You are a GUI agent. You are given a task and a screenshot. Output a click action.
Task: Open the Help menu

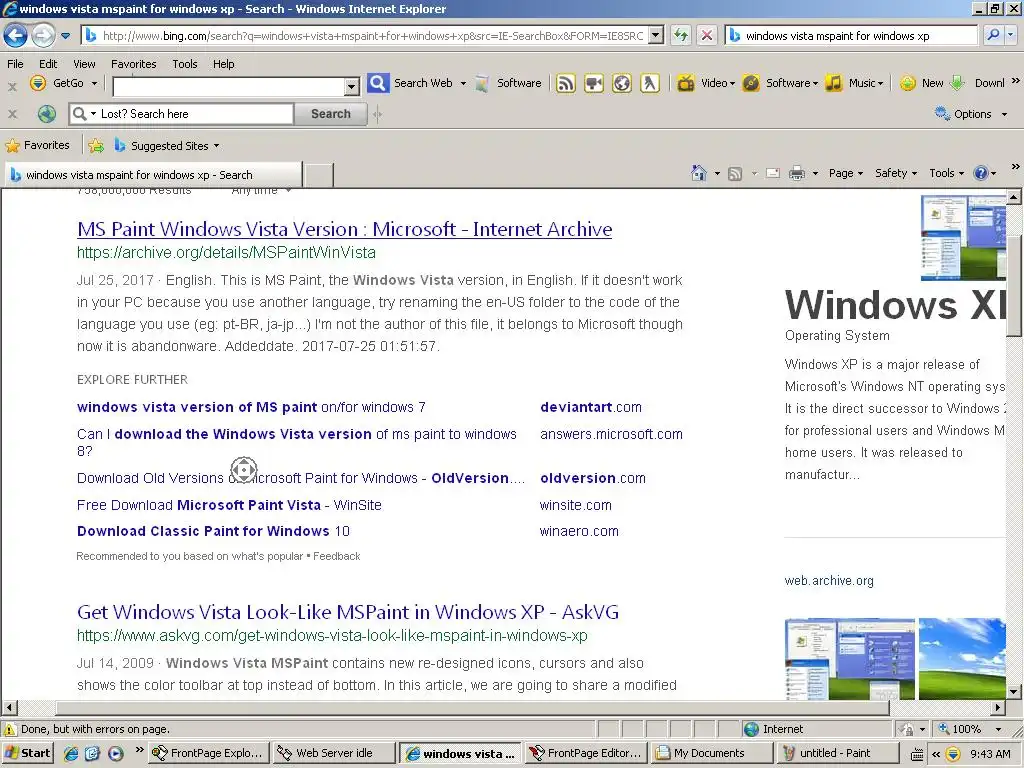[223, 64]
